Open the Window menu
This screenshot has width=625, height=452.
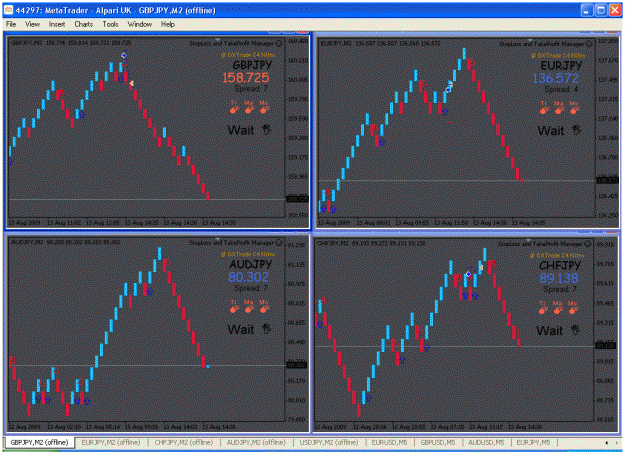(140, 24)
